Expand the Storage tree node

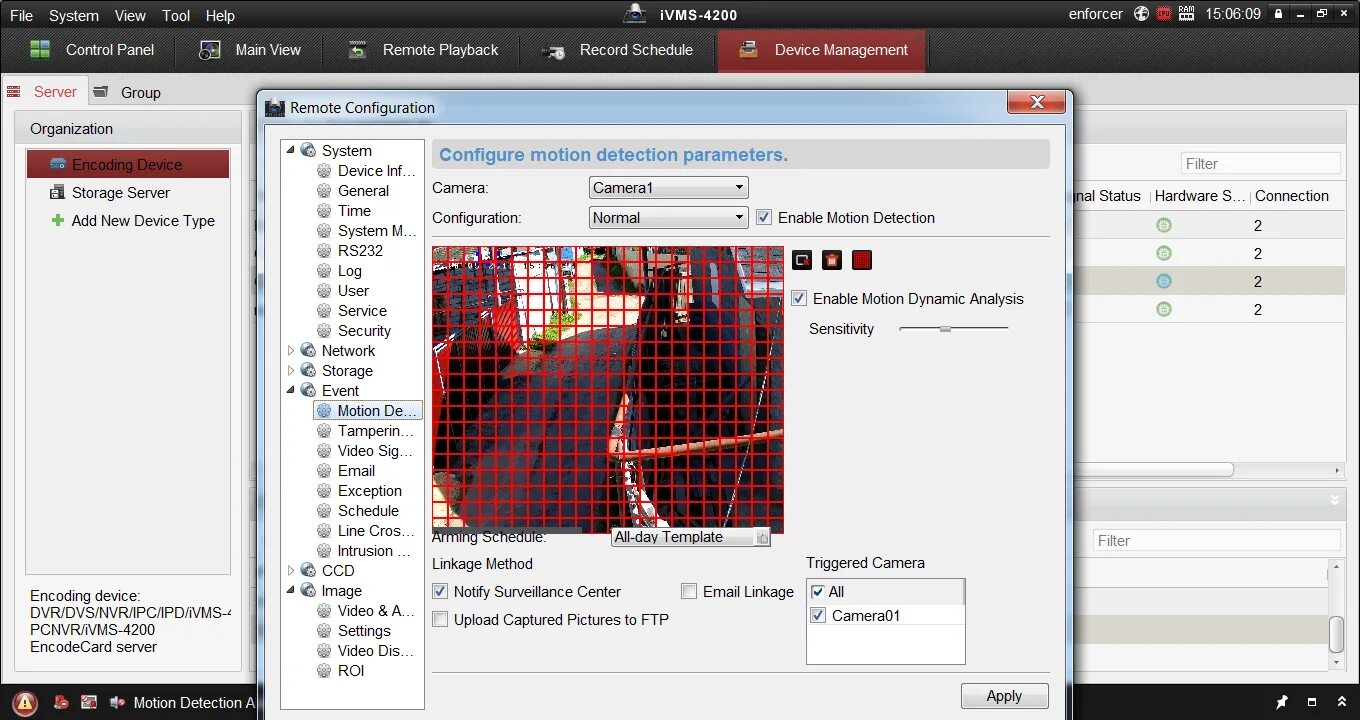291,370
